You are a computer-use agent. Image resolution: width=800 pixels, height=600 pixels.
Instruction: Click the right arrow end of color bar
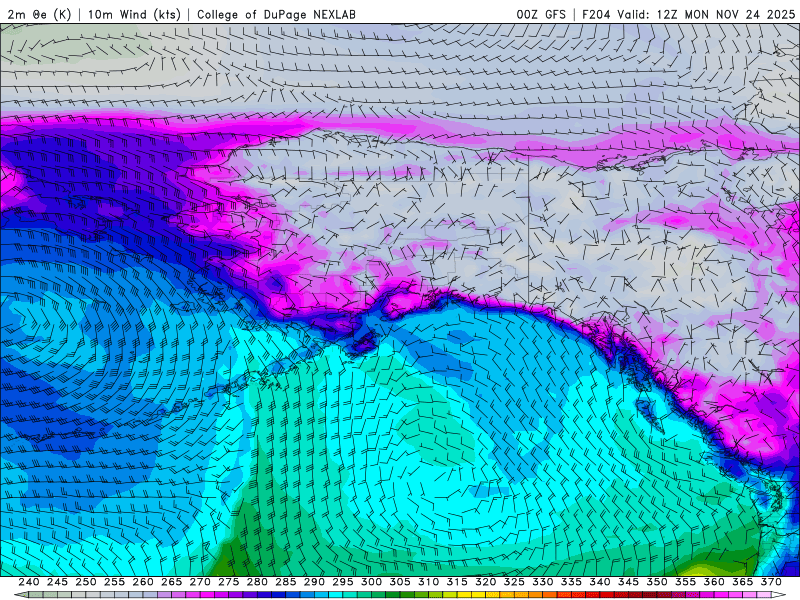point(779,595)
